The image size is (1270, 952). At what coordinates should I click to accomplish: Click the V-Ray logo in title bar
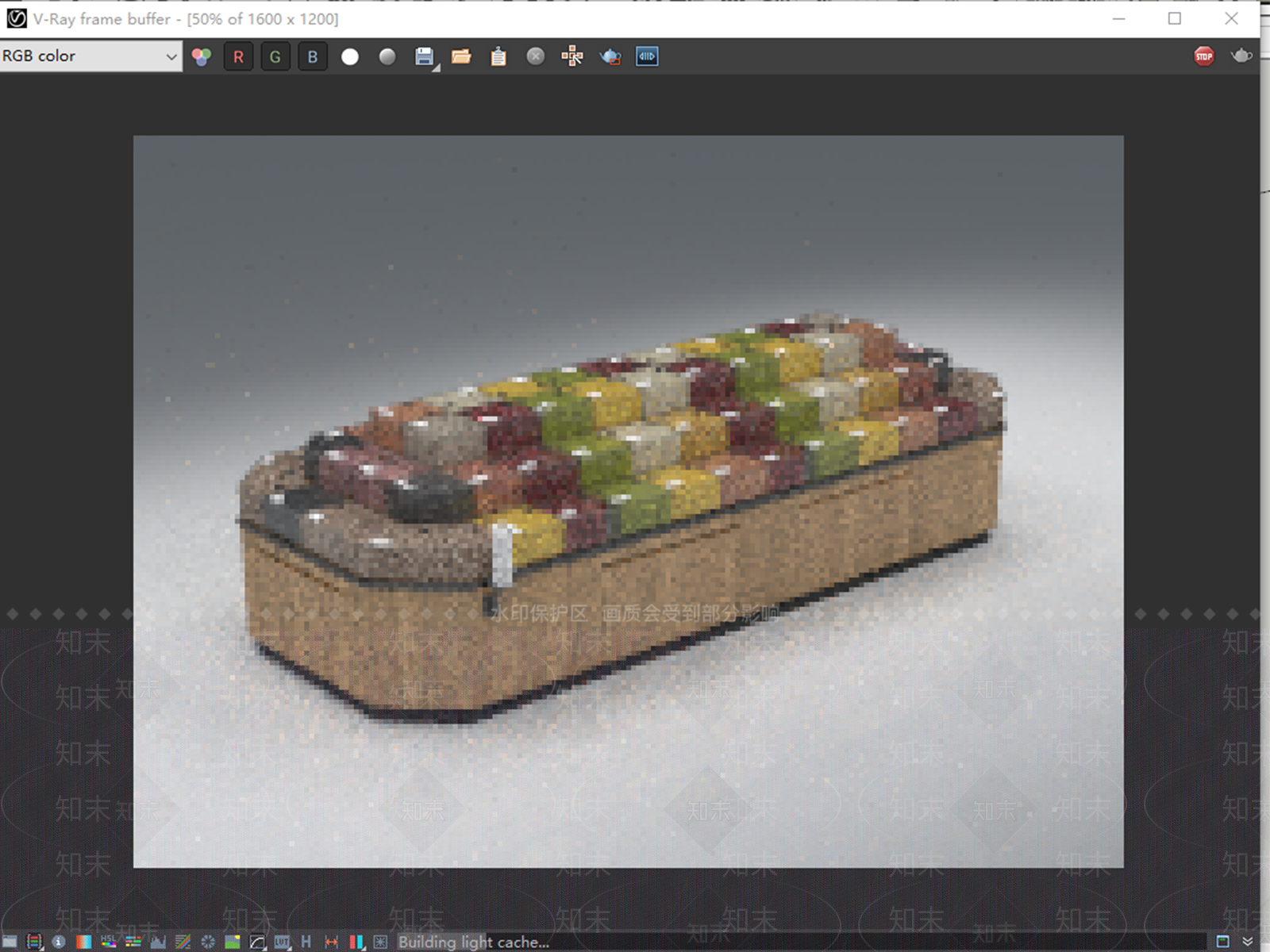(16, 18)
